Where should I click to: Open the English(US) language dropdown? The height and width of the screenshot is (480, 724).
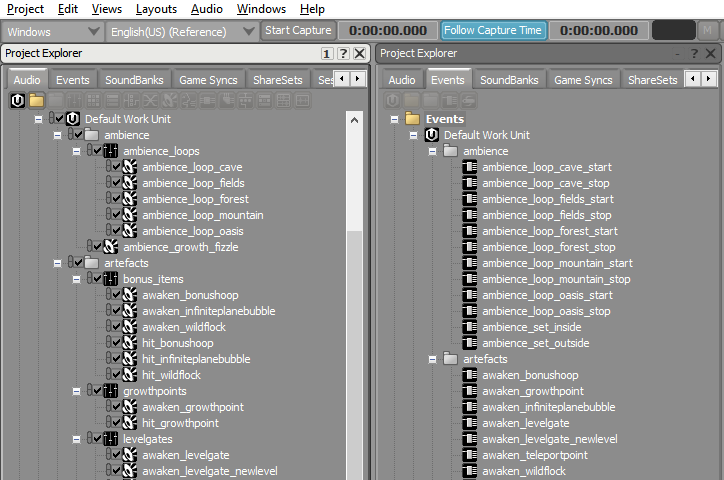point(181,31)
